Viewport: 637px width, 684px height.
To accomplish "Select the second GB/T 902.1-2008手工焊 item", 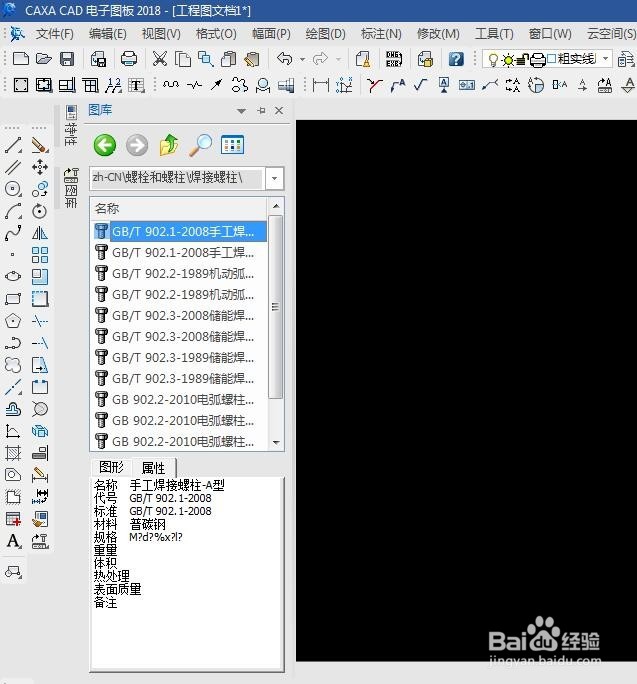I will [179, 252].
